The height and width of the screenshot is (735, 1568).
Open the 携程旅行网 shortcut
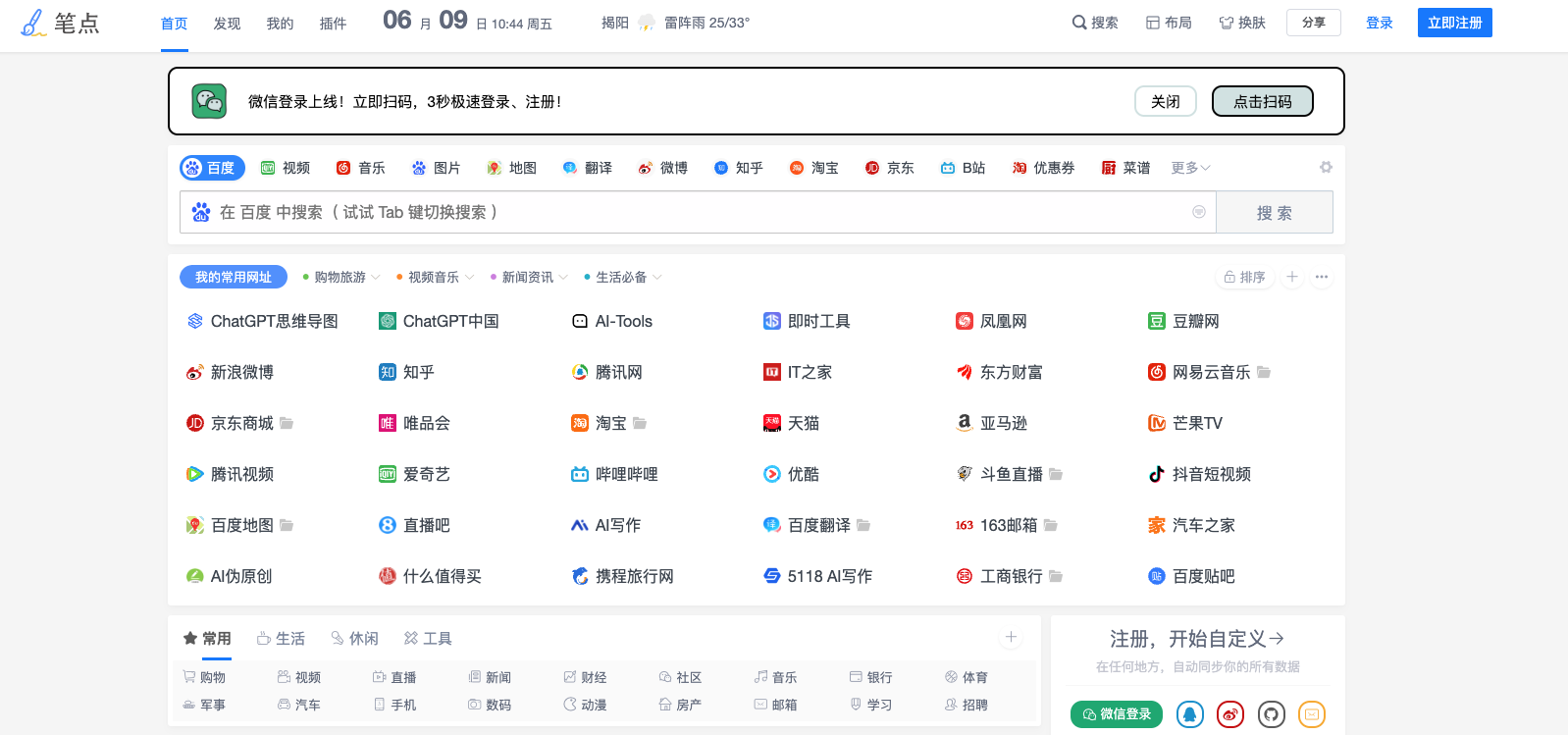pyautogui.click(x=622, y=576)
